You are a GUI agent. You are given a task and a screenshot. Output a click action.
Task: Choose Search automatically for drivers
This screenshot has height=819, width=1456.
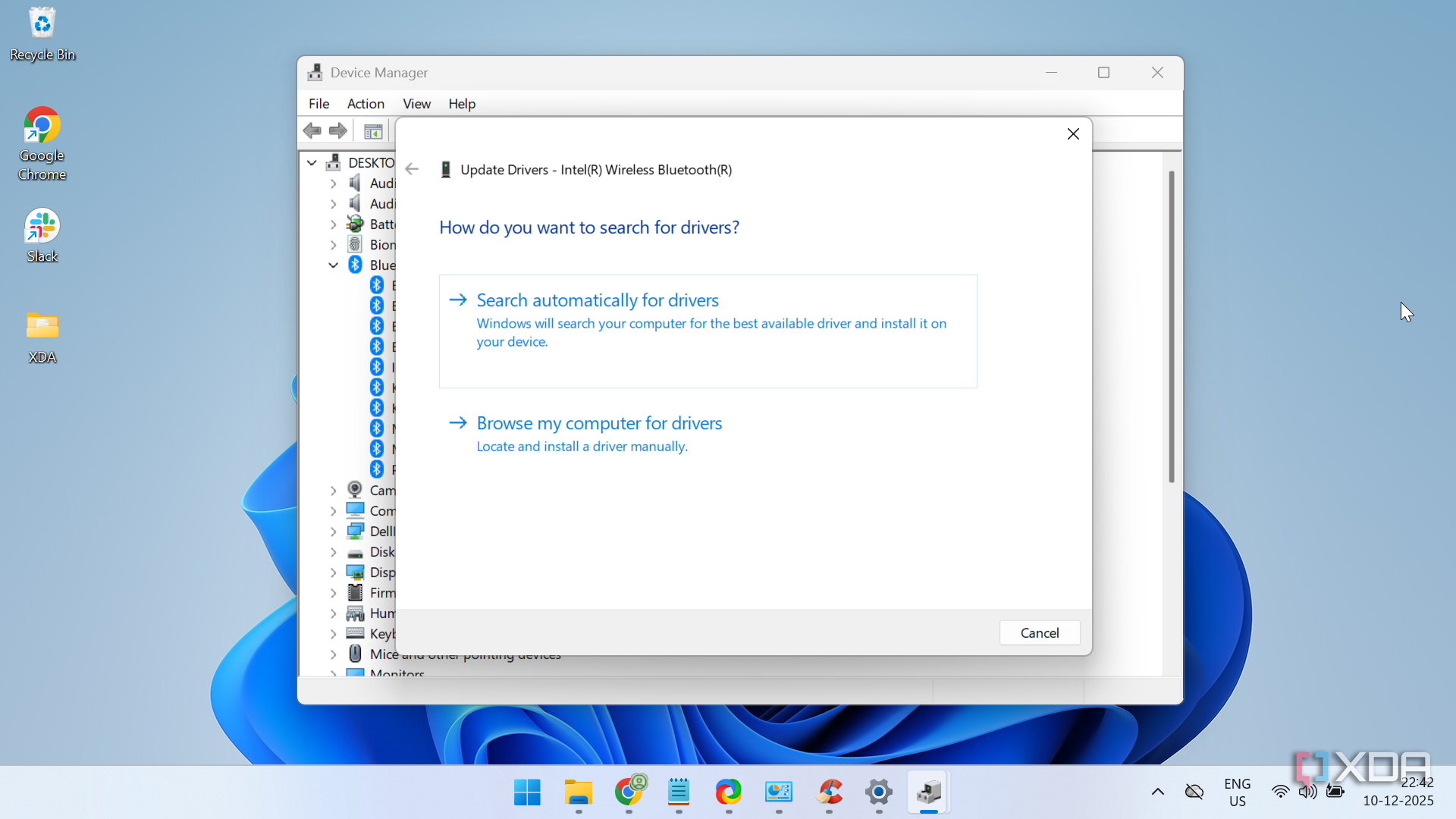point(598,300)
